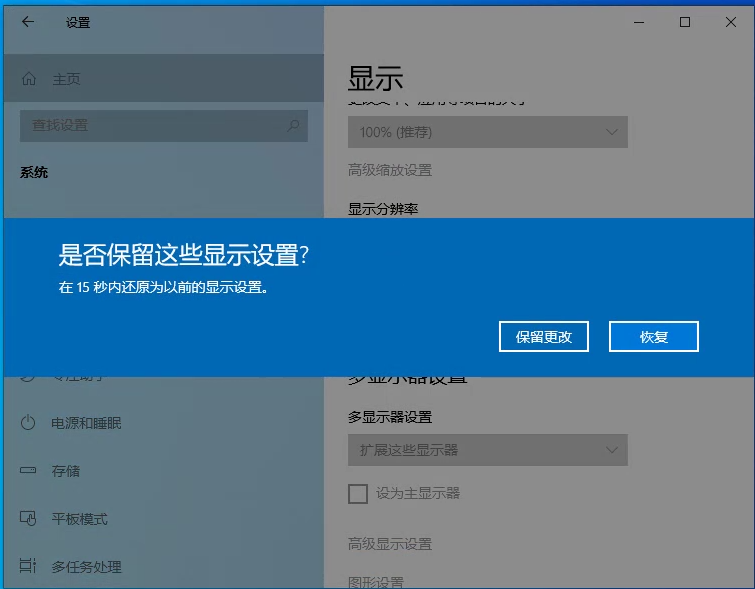Viewport: 755px width, 589px height.
Task: Minimize the 设置 window
Action: point(639,22)
